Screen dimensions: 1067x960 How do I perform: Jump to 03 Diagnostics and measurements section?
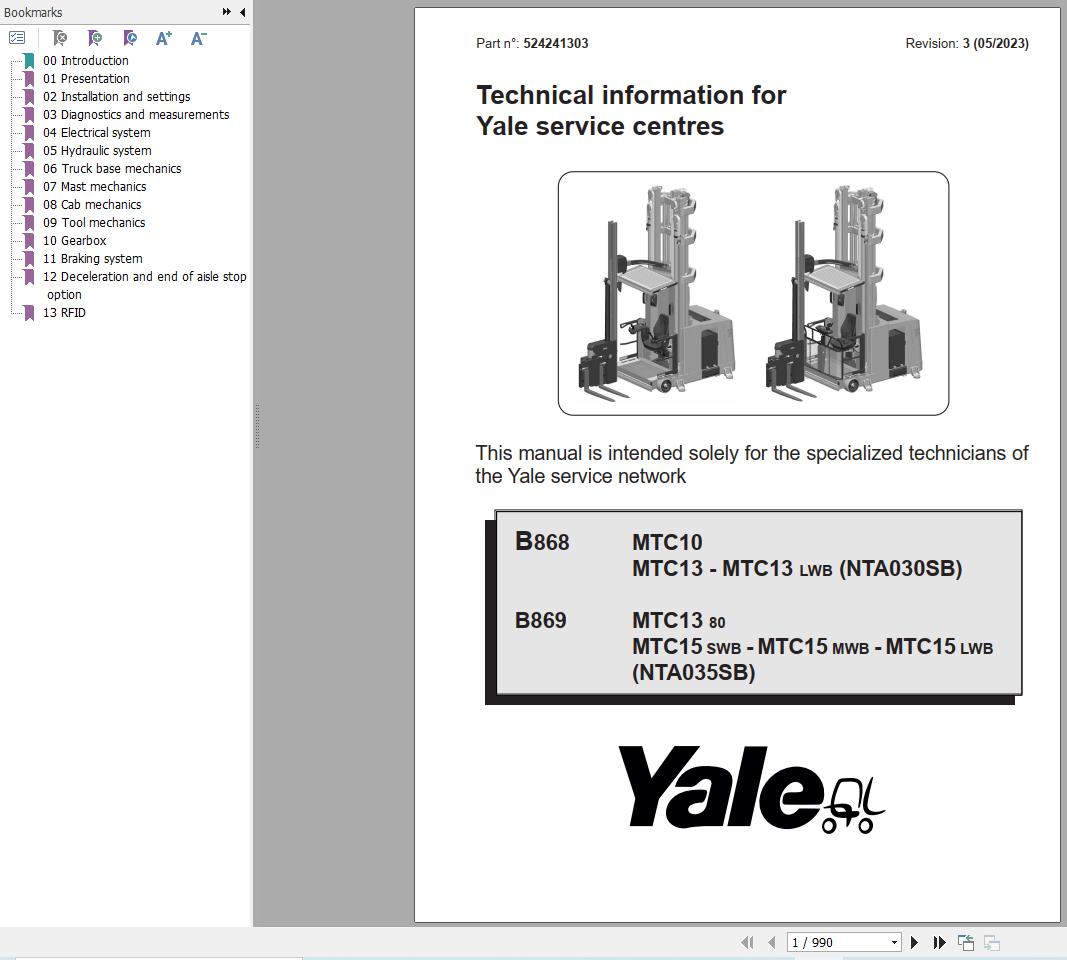tap(136, 114)
